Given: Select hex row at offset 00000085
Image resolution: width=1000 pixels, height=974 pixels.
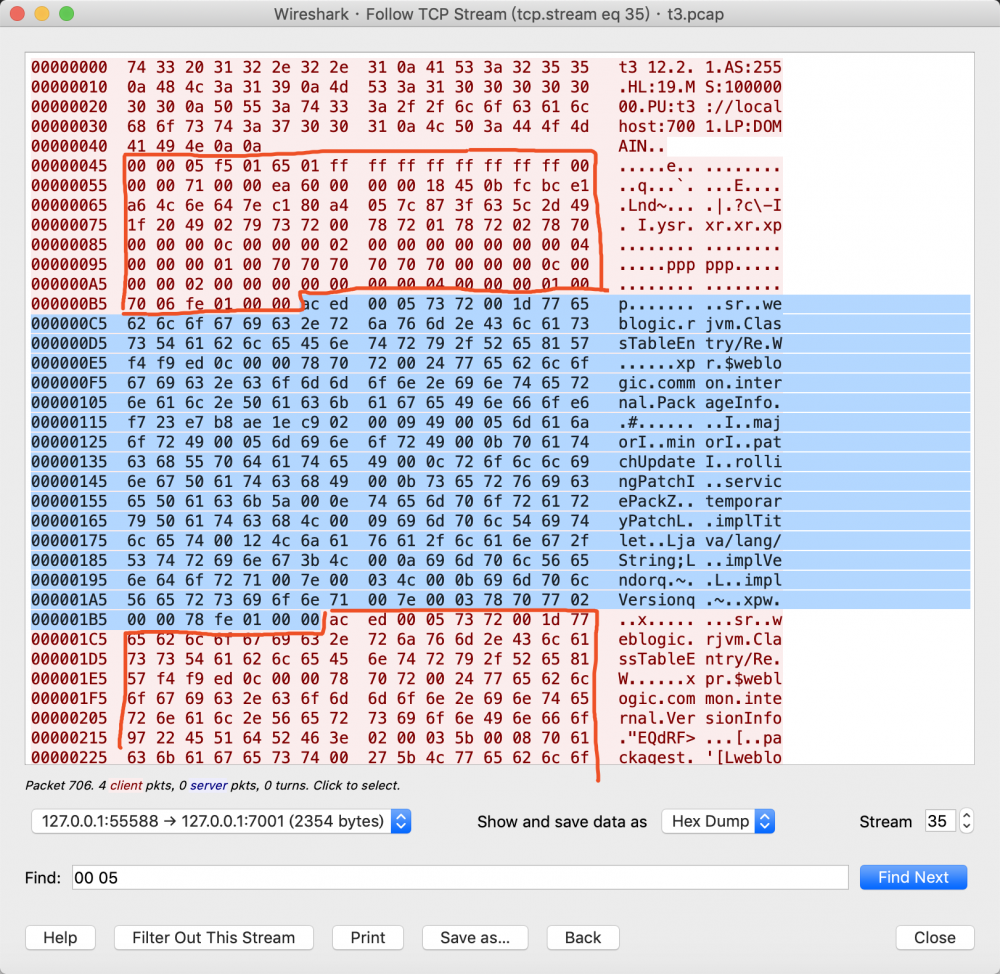Looking at the screenshot, I should [406, 245].
